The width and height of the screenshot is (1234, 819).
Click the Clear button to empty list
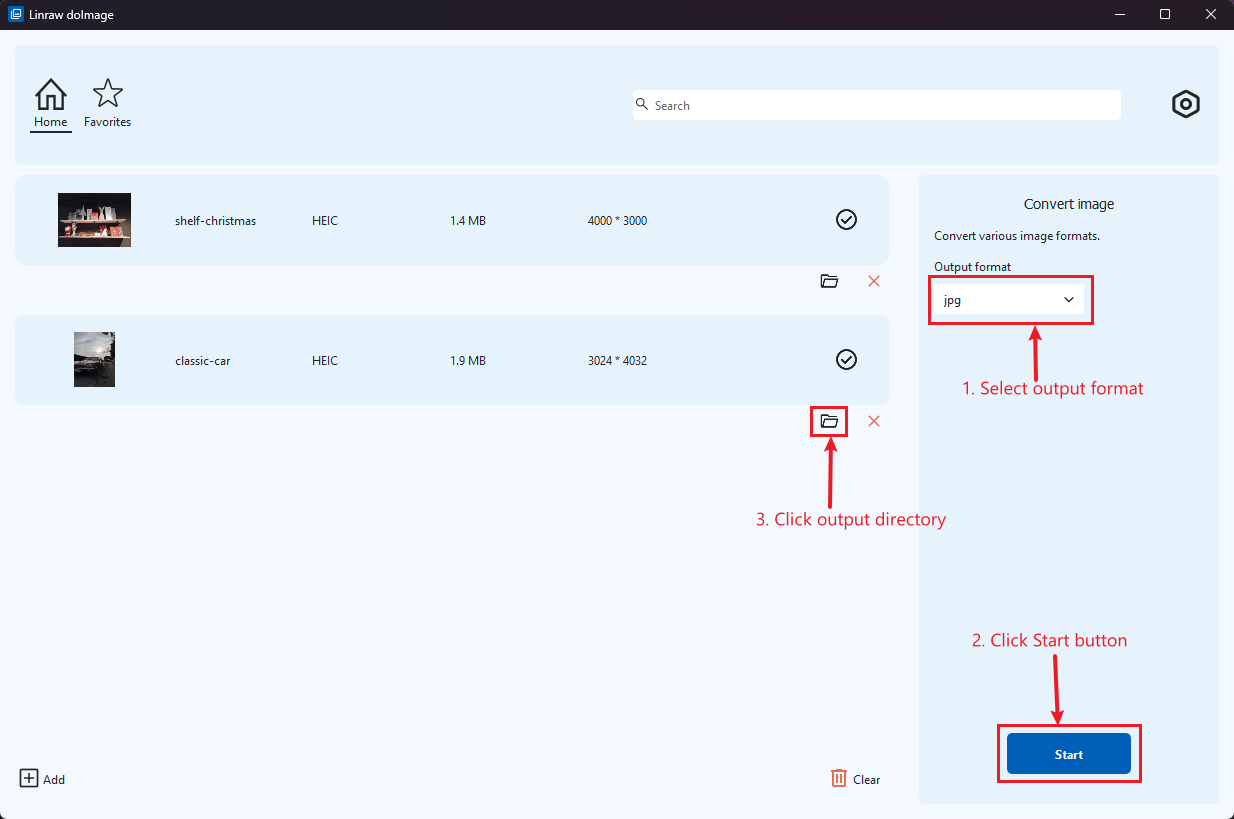pos(855,778)
